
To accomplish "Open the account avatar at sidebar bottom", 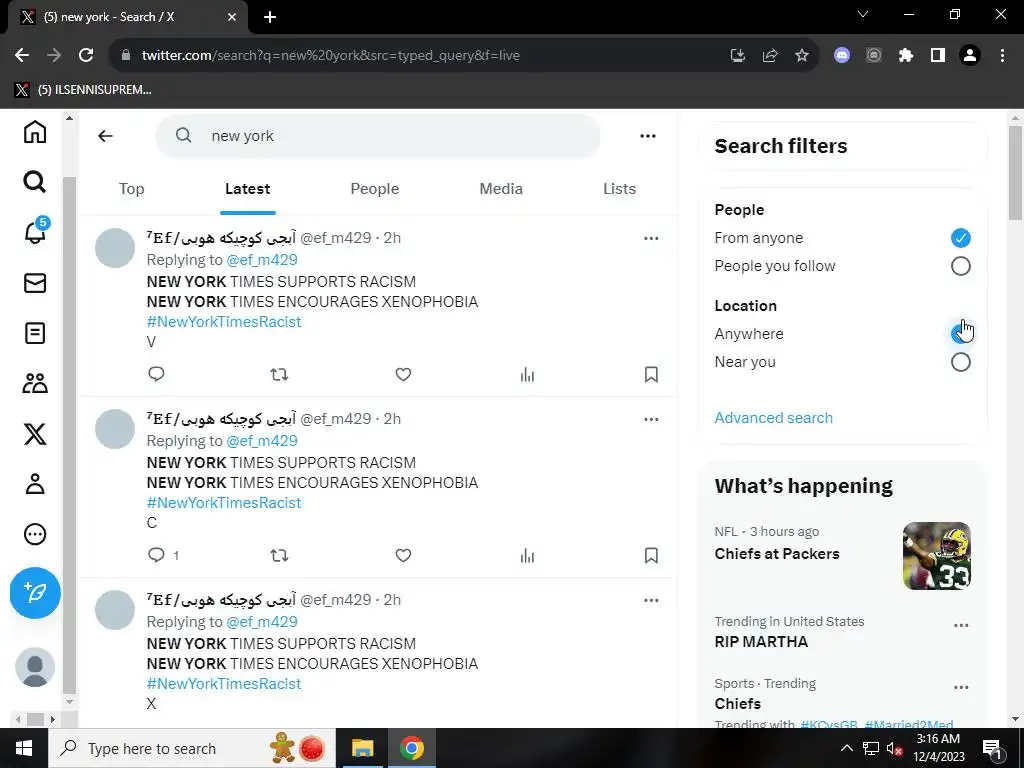I will (x=35, y=667).
